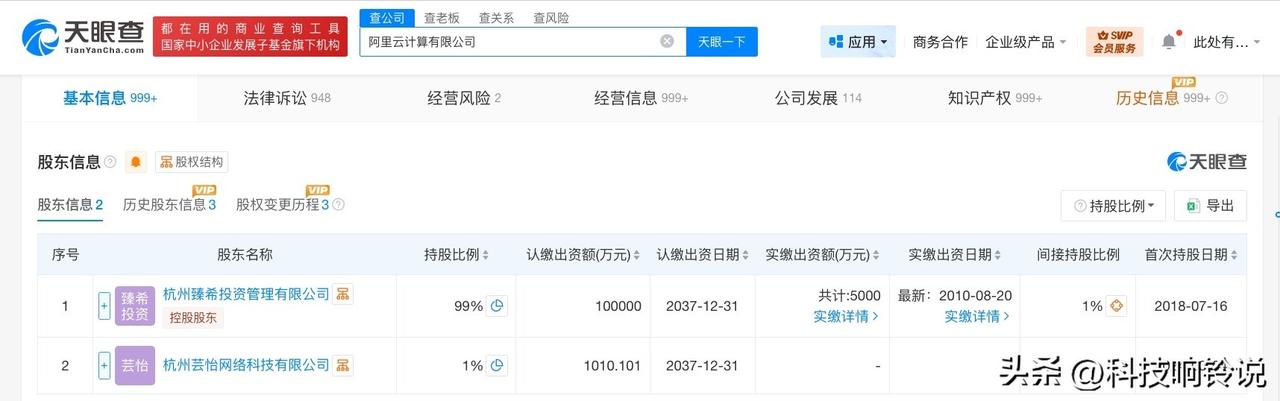
Task: Click the orange bell beside 股东信息 heading
Action: tap(136, 162)
